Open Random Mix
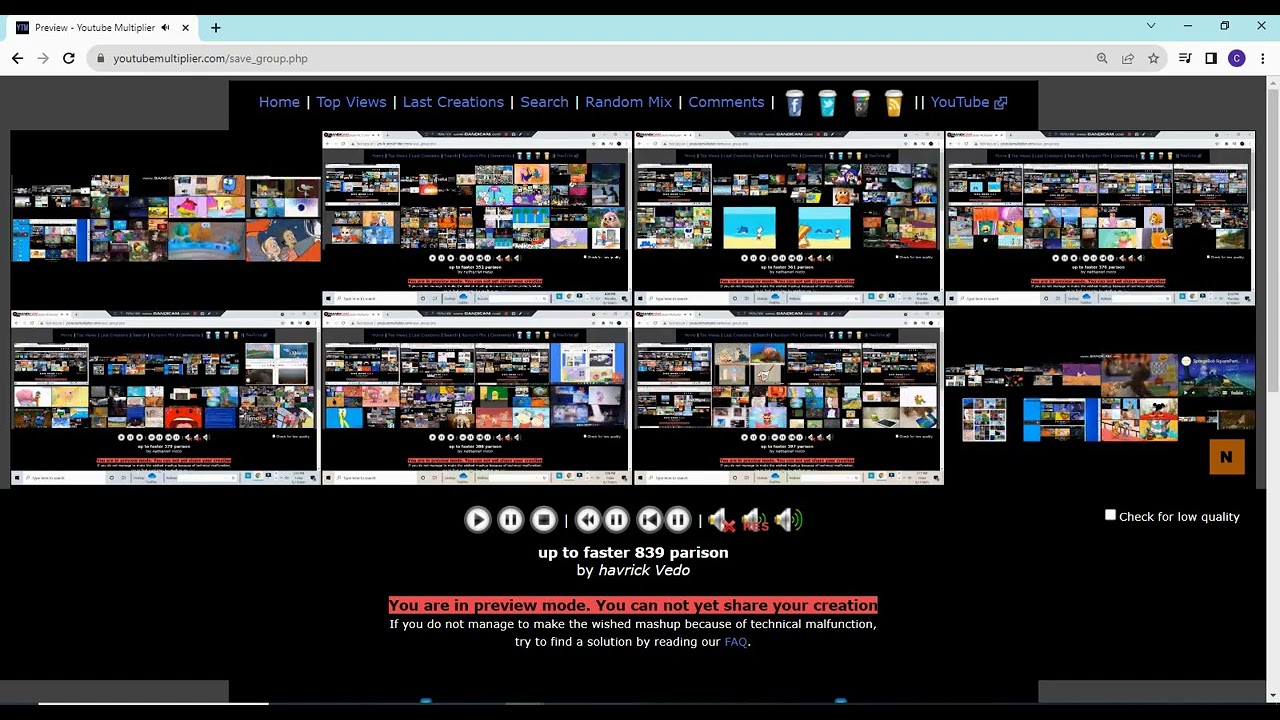 pos(628,102)
